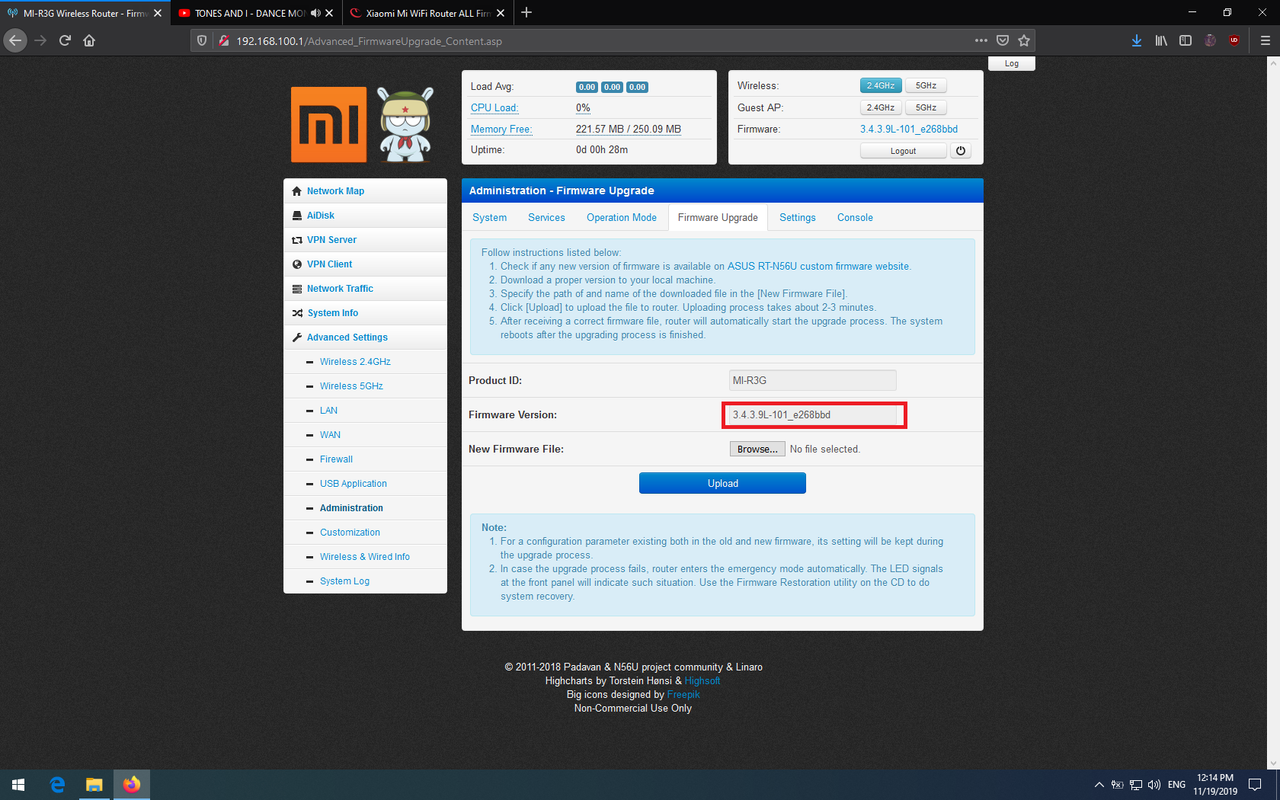Open Network Traffic in the sidebar
1280x800 pixels.
(365, 288)
